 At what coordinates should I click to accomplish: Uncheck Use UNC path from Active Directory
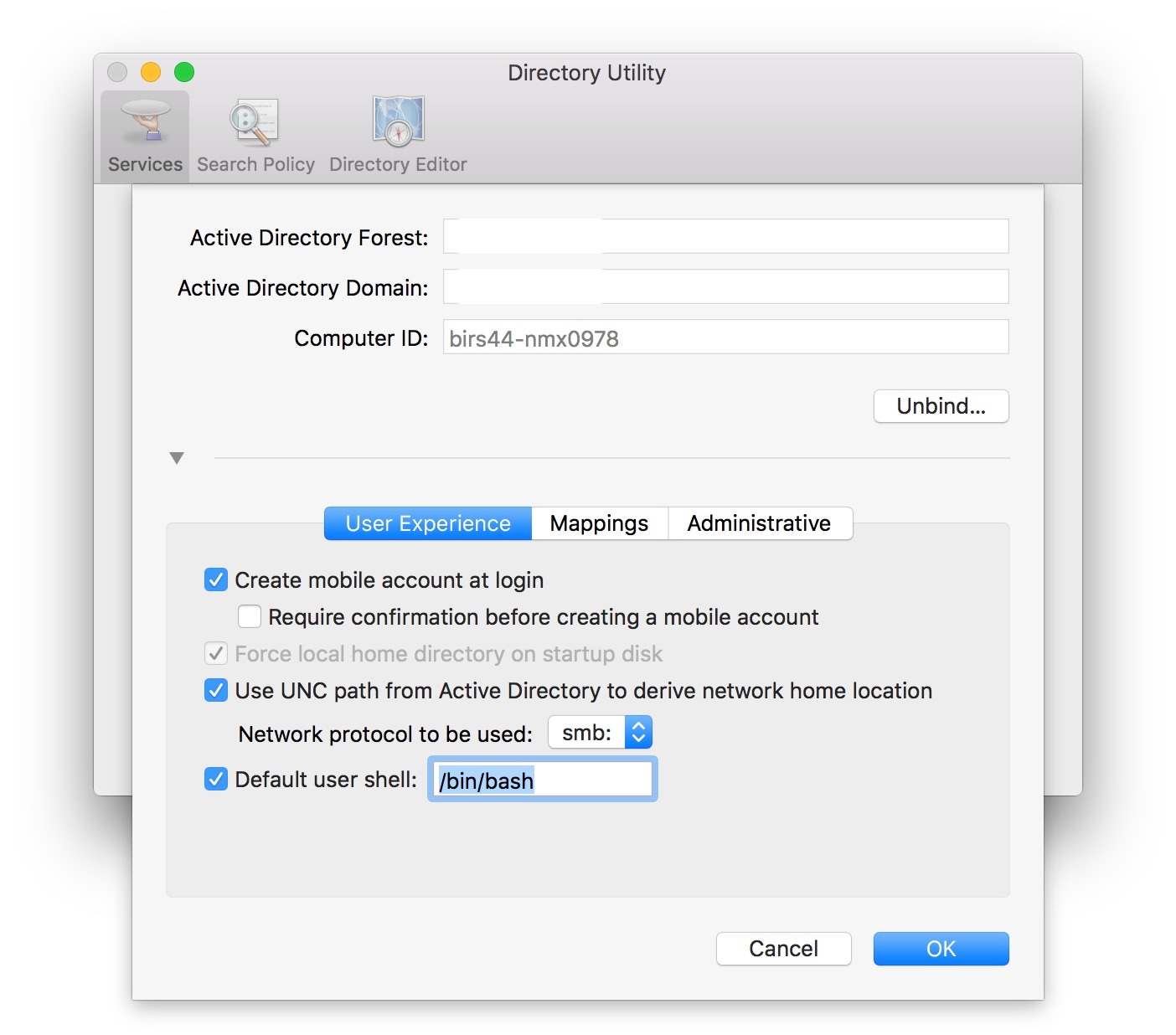pos(216,690)
